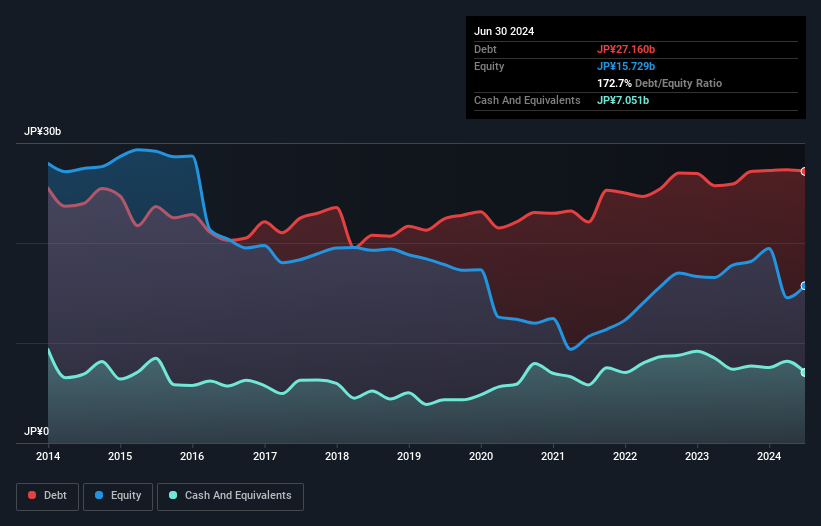Viewport: 821px width, 526px height.
Task: Click the Equity row label in tooltip
Action: pos(489,66)
